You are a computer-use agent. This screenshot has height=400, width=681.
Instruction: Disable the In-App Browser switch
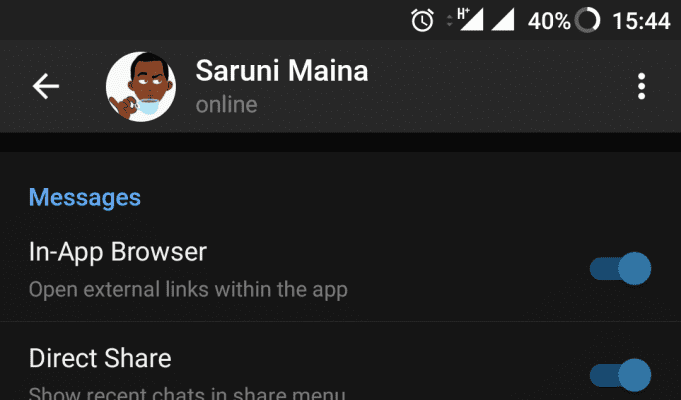tap(620, 268)
